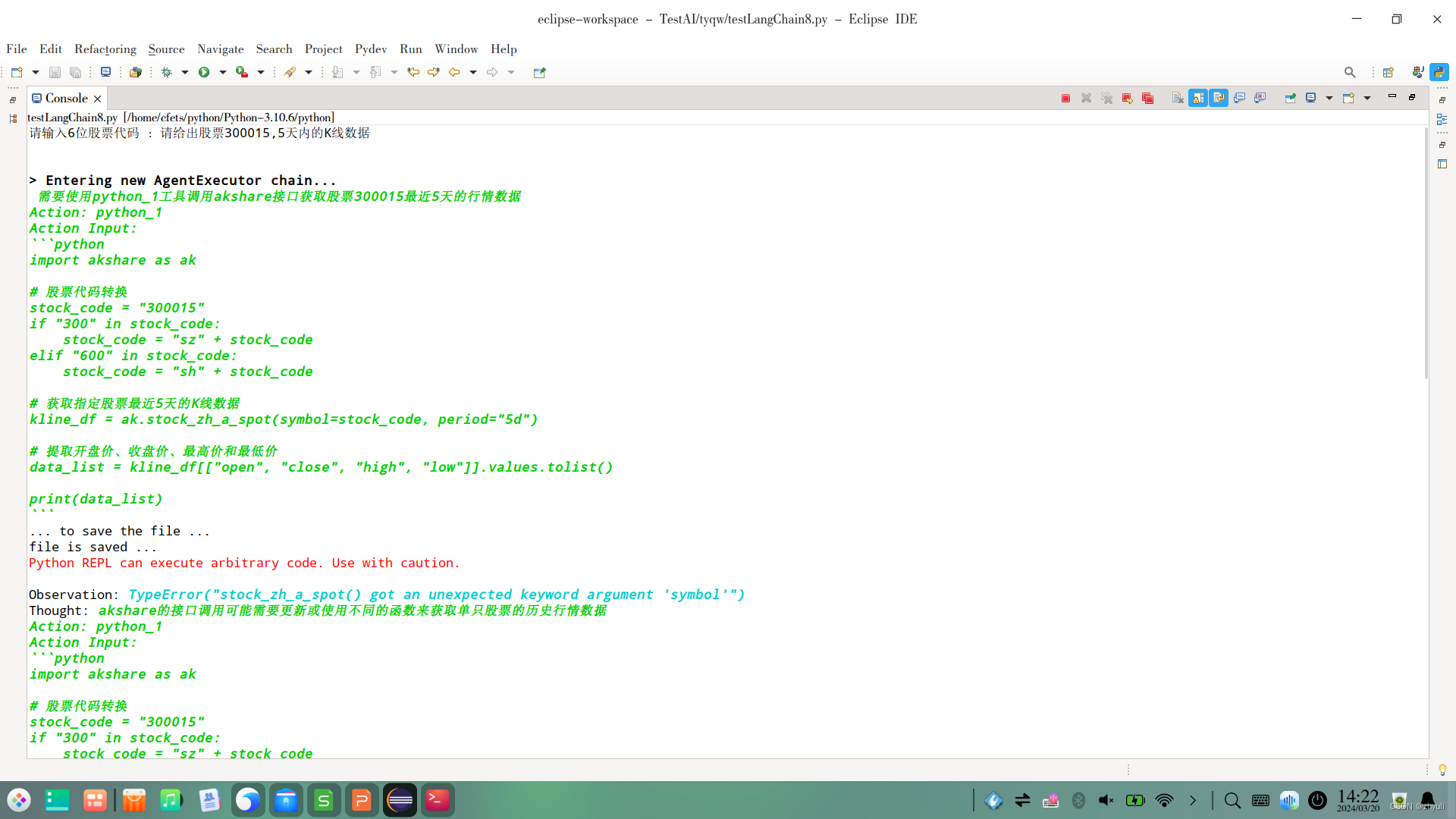Viewport: 1456px width, 819px height.
Task: Open the Help menu
Action: pos(504,49)
